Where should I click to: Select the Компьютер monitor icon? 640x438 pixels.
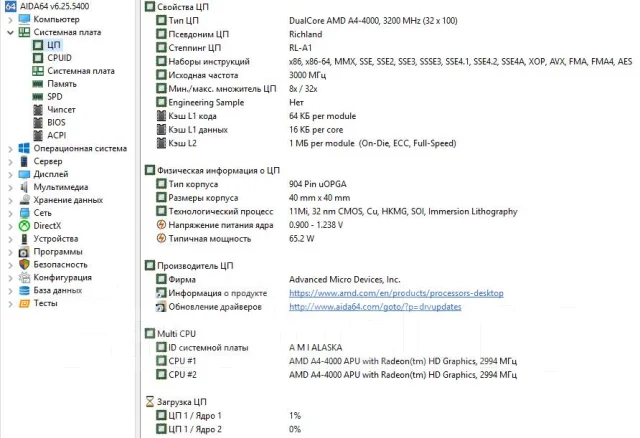pyautogui.click(x=24, y=19)
